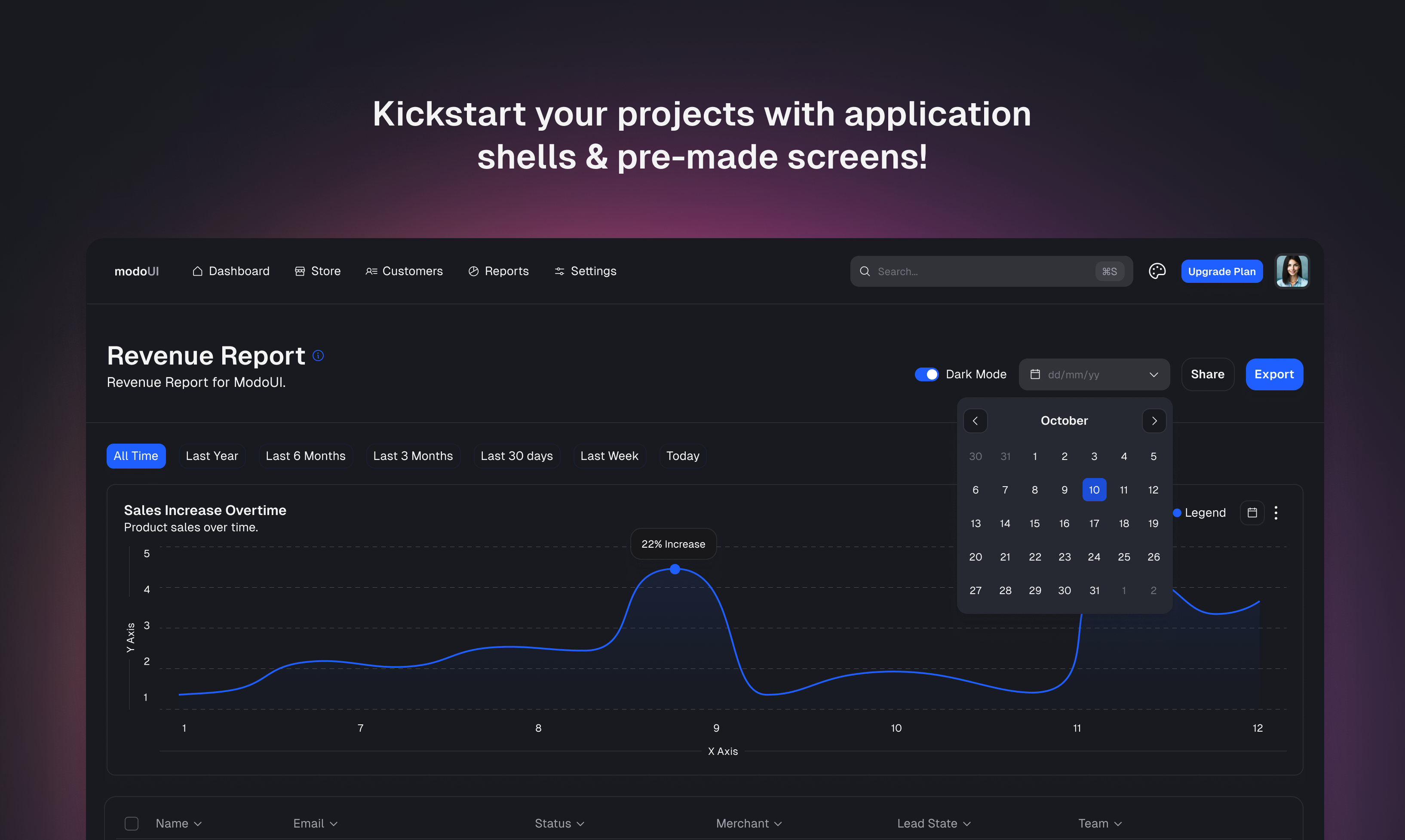
Task: Click the ⌘S shortcut badge
Action: click(x=1110, y=271)
